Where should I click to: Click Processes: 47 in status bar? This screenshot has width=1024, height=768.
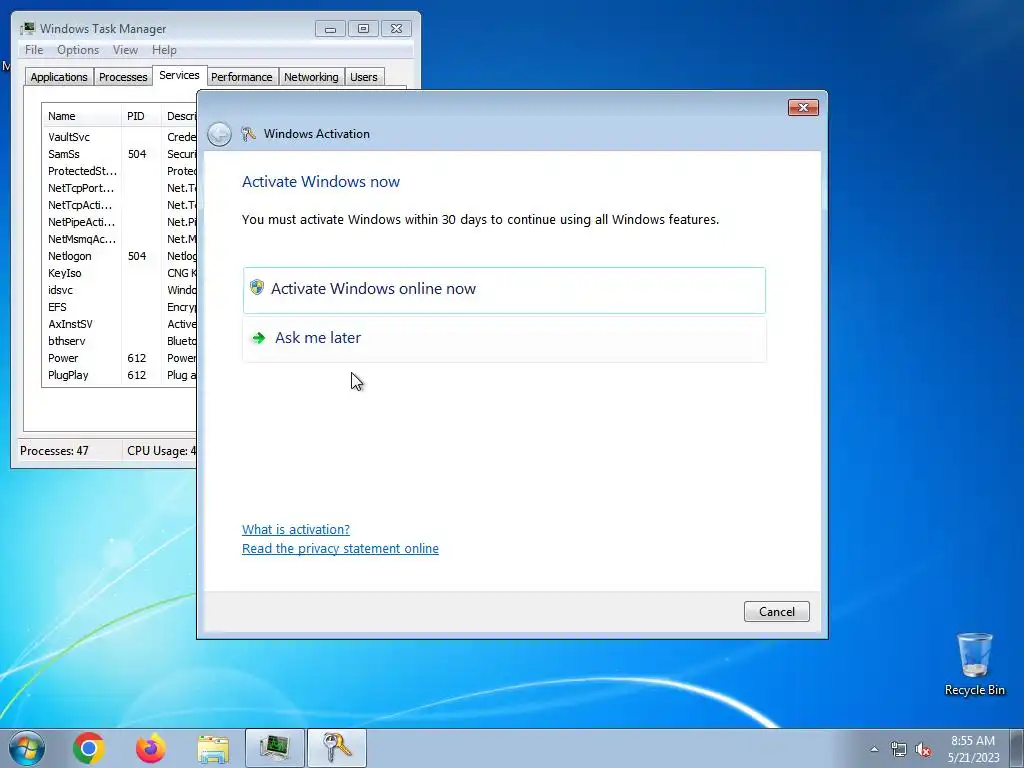coord(54,451)
